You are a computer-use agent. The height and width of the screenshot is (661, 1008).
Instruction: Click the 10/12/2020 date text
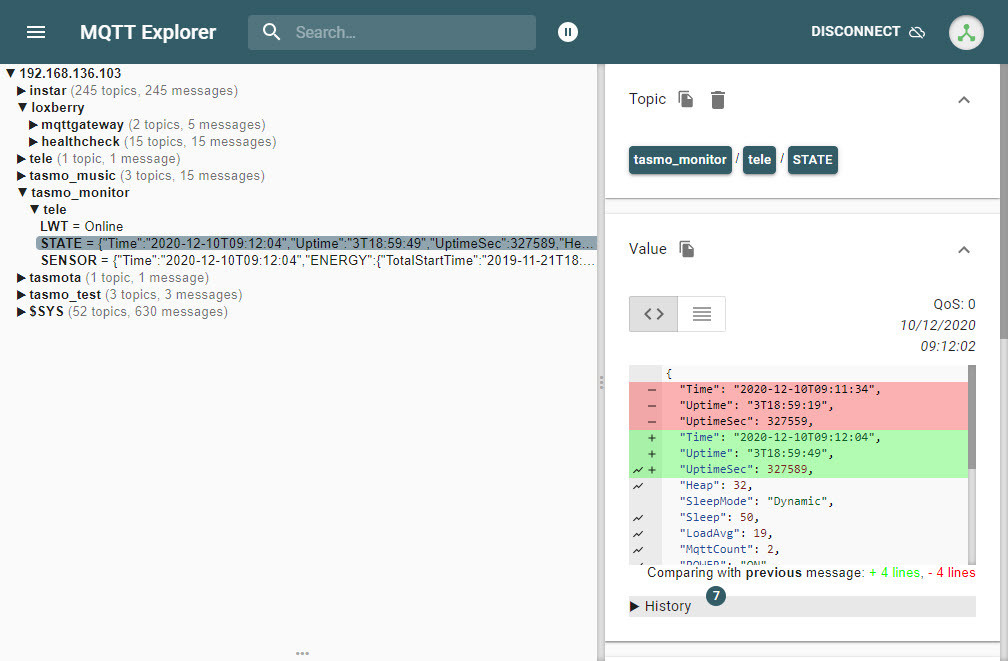tap(937, 325)
